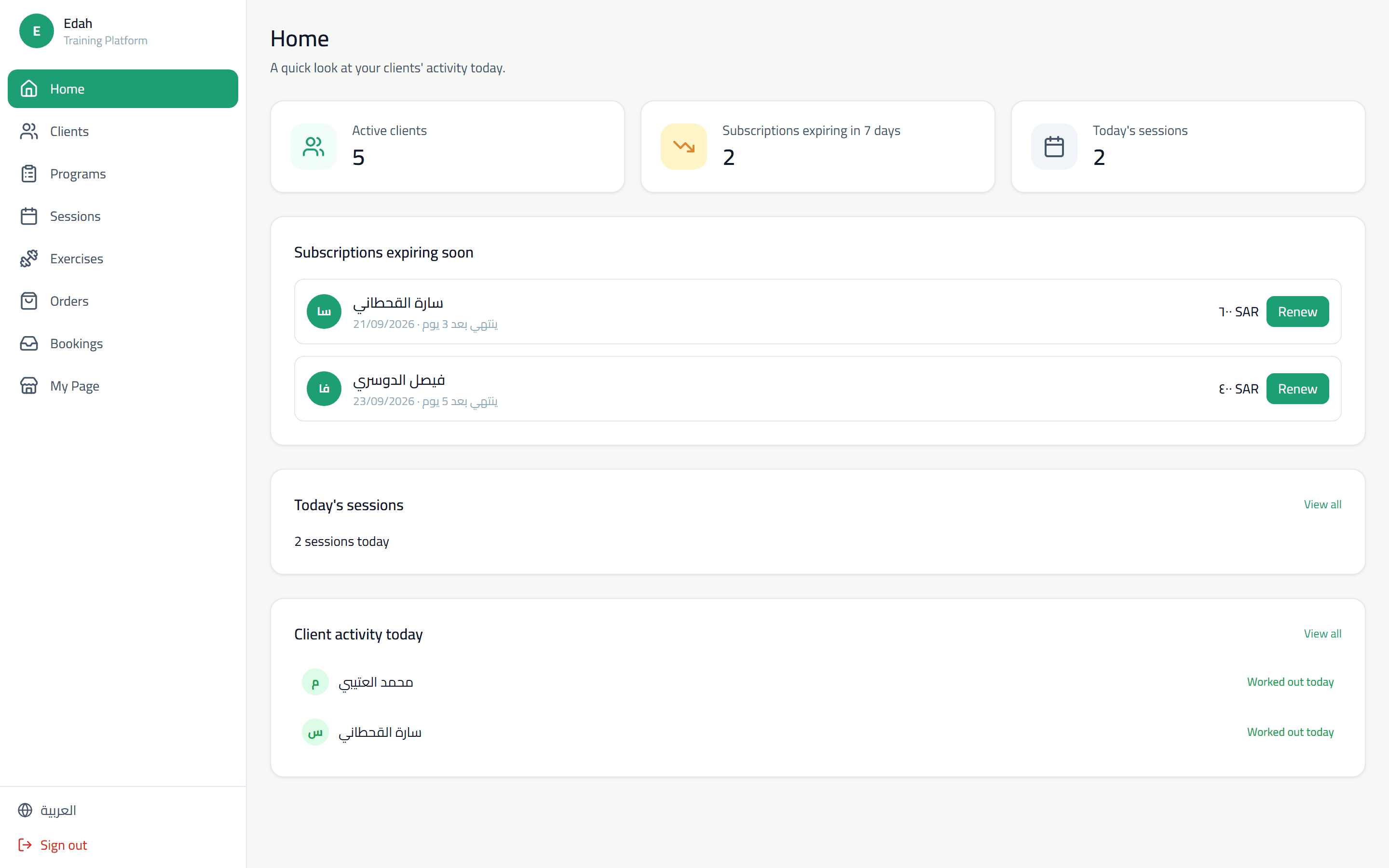The height and width of the screenshot is (868, 1389).
Task: Select the Subscriptions expiring in 7 days card
Action: coord(817,147)
